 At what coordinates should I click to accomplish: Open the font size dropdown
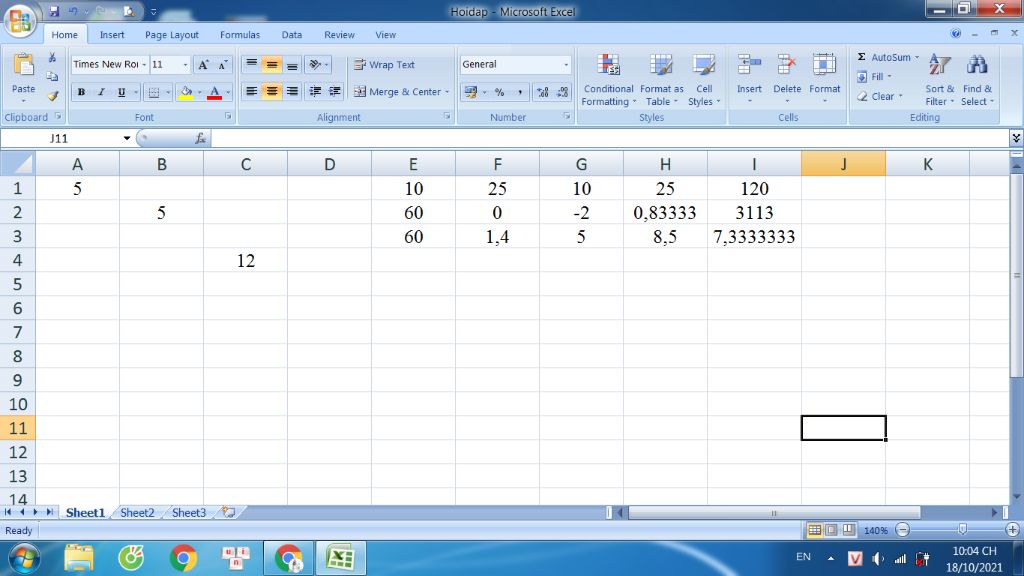[185, 65]
